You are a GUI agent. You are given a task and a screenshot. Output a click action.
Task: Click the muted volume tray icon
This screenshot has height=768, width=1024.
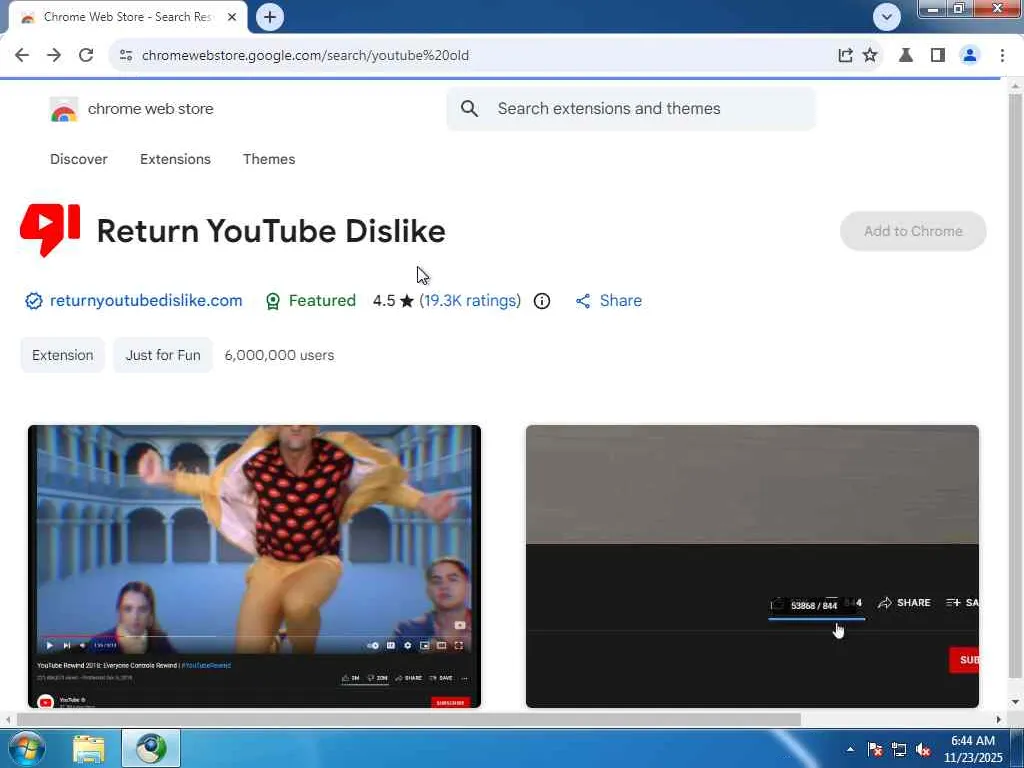(923, 750)
